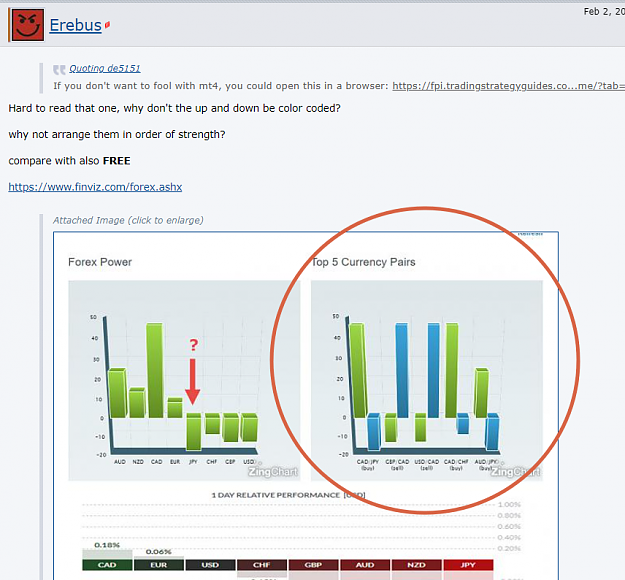Click the 'Attached Image (click to enlarge)' caption
This screenshot has height=580, width=625.
tap(128, 220)
